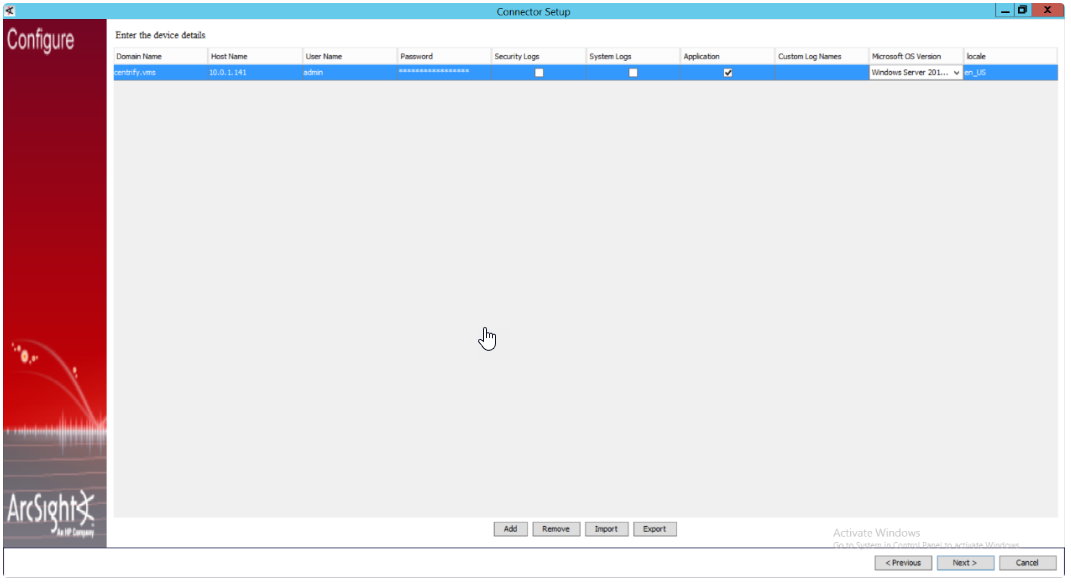
Task: Enable the Security Logs checkbox
Action: point(539,73)
